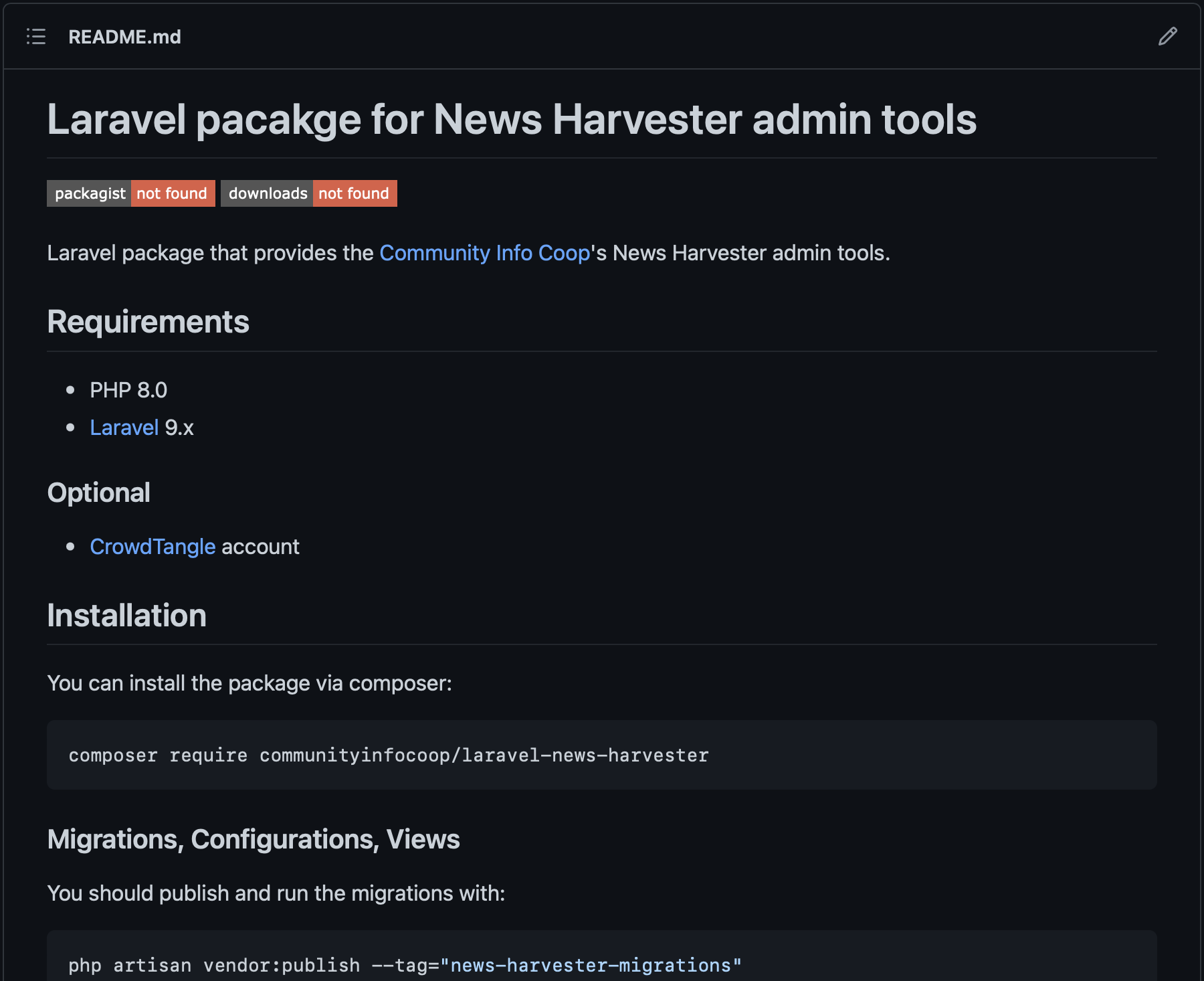Click the pencil icon to edit README
The height and width of the screenshot is (981, 1204).
pos(1167,37)
